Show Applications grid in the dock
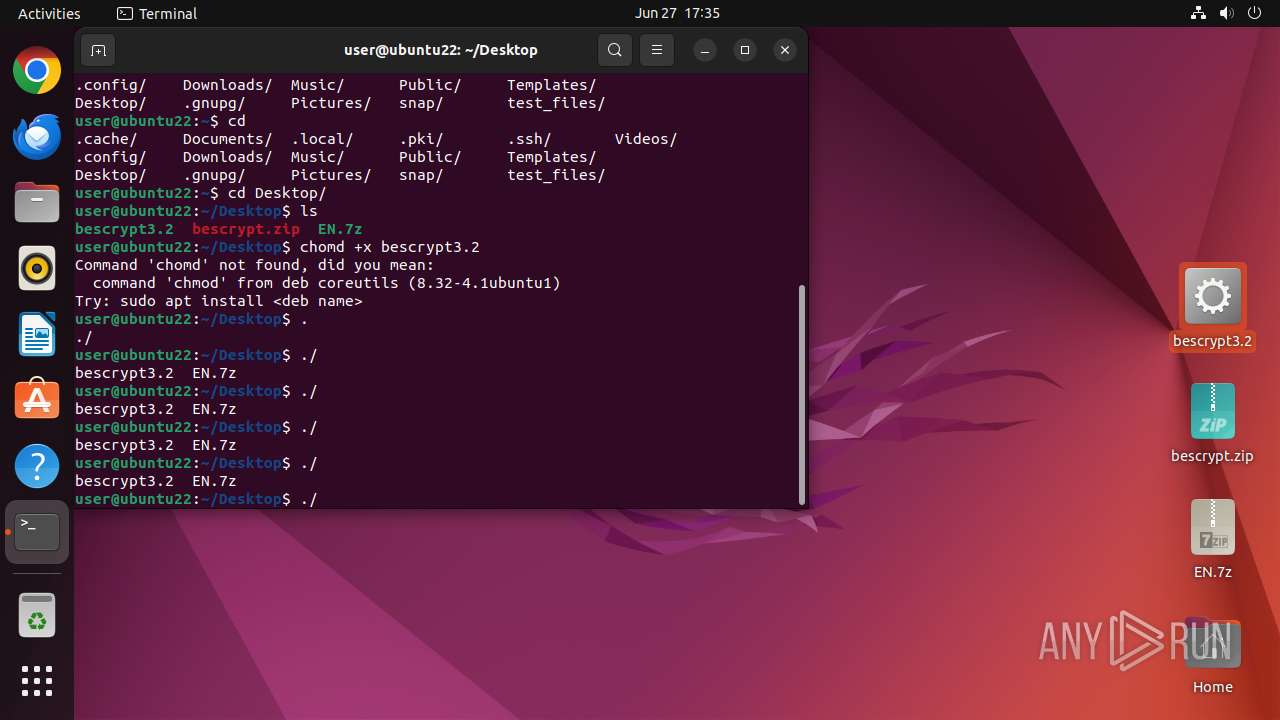Image resolution: width=1280 pixels, height=720 pixels. tap(37, 681)
